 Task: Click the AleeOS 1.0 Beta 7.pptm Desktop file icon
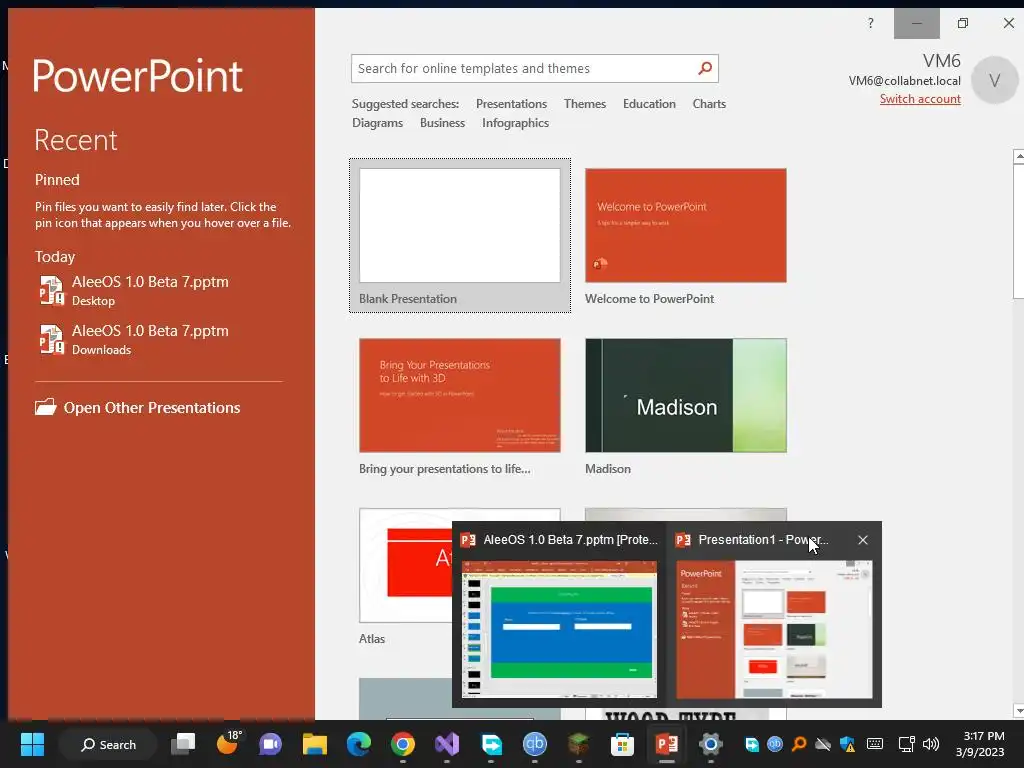(x=51, y=291)
